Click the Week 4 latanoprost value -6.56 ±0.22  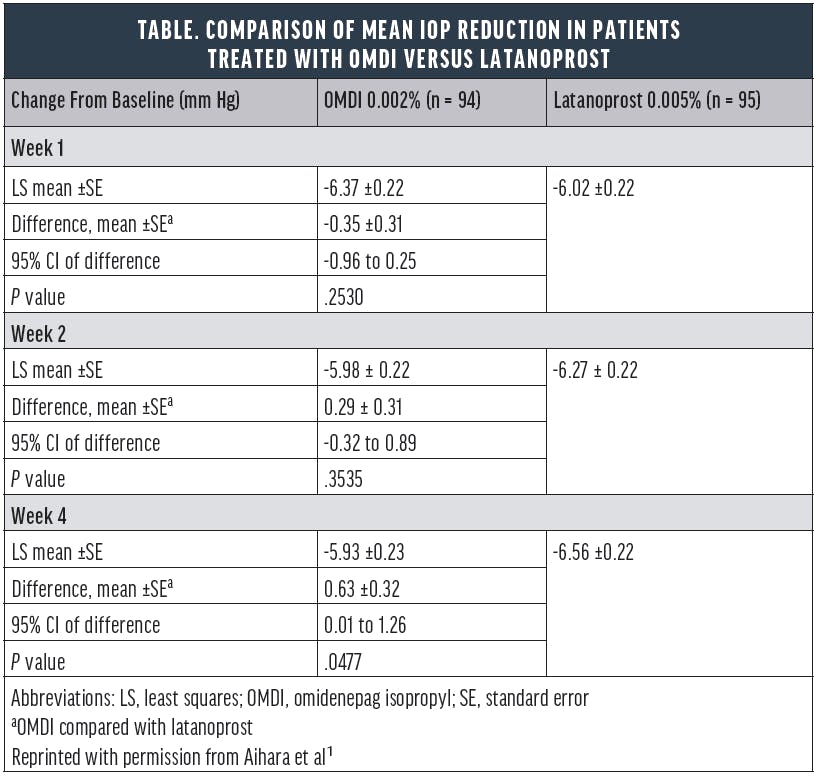(595, 552)
